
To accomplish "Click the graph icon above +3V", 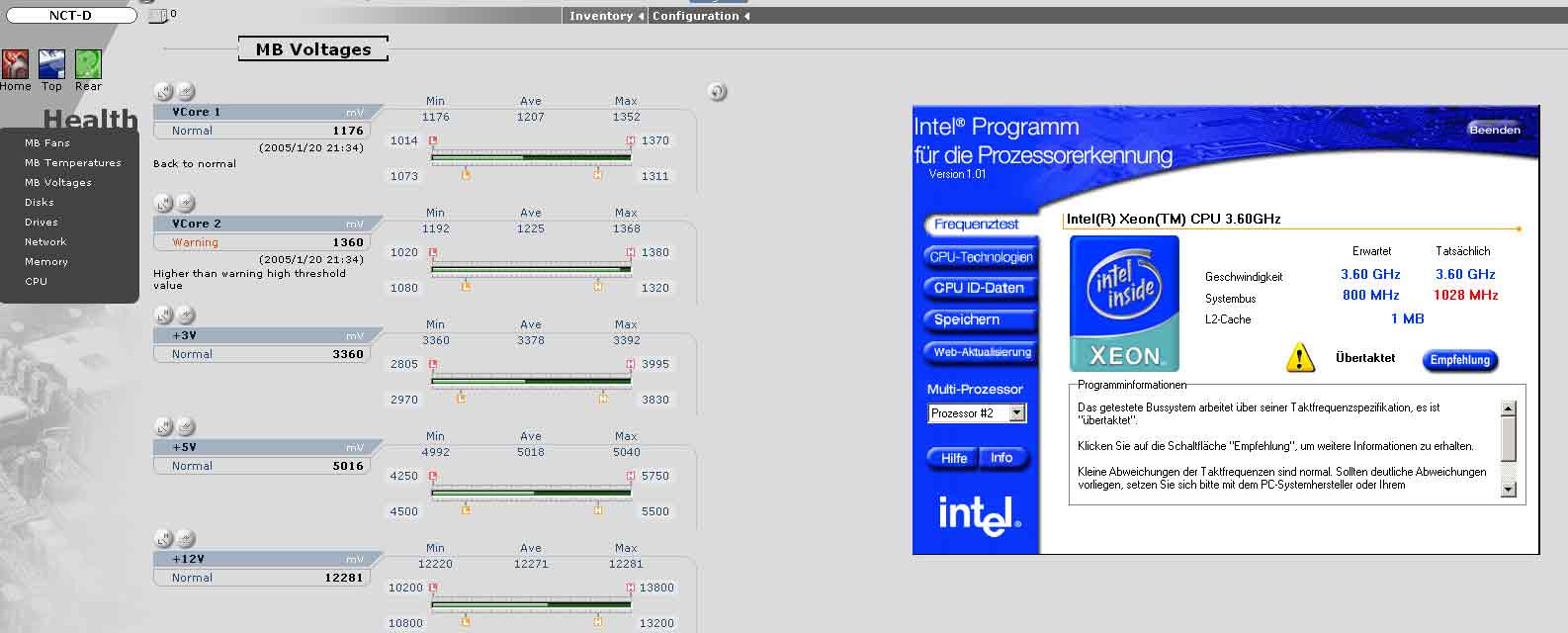I will click(186, 315).
